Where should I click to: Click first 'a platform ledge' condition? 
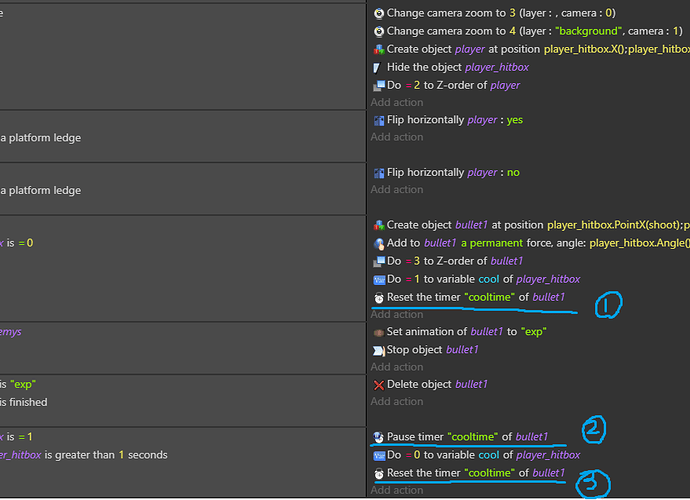40,138
